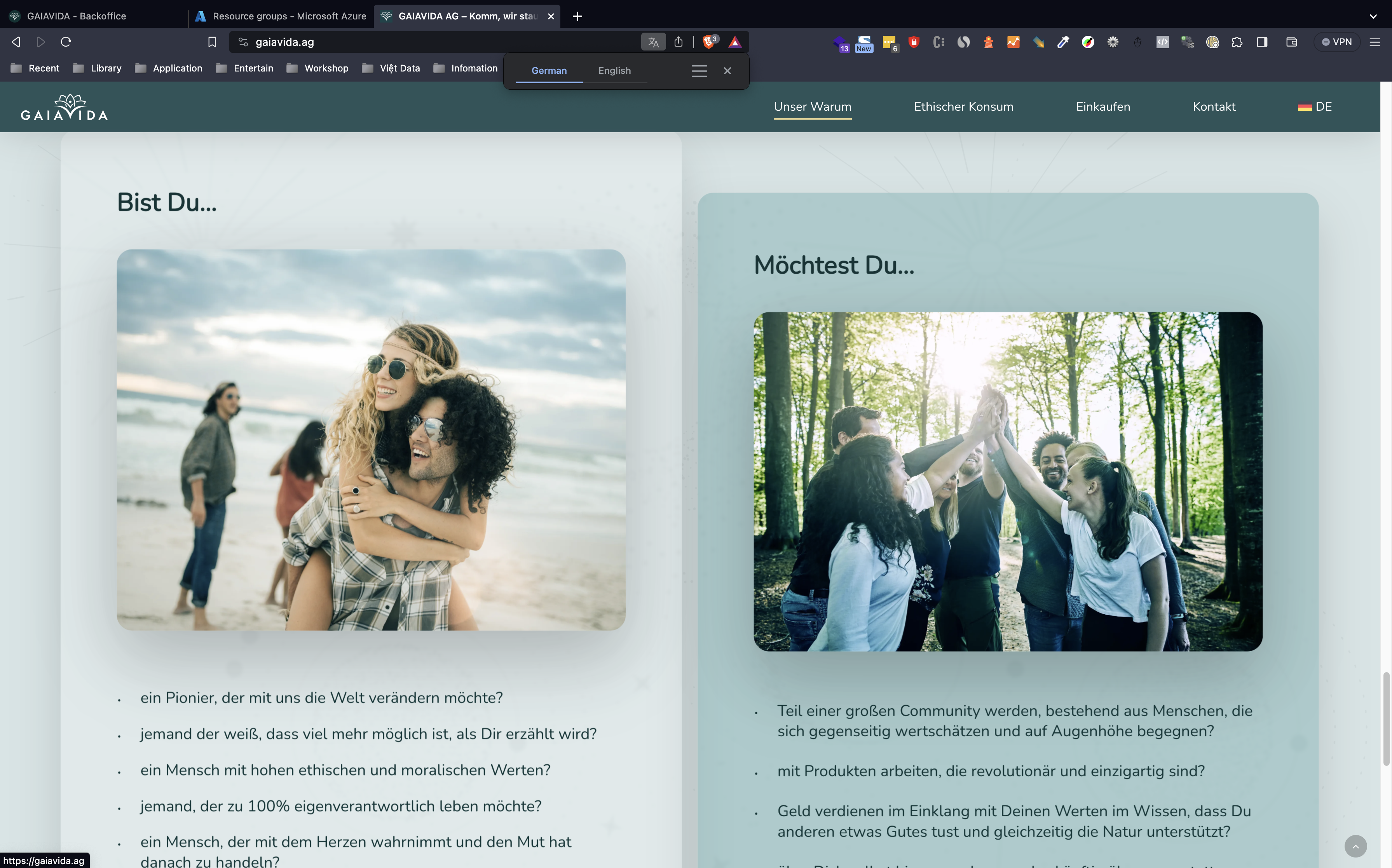
Task: Switch to Resource groups Azure tab
Action: [281, 16]
